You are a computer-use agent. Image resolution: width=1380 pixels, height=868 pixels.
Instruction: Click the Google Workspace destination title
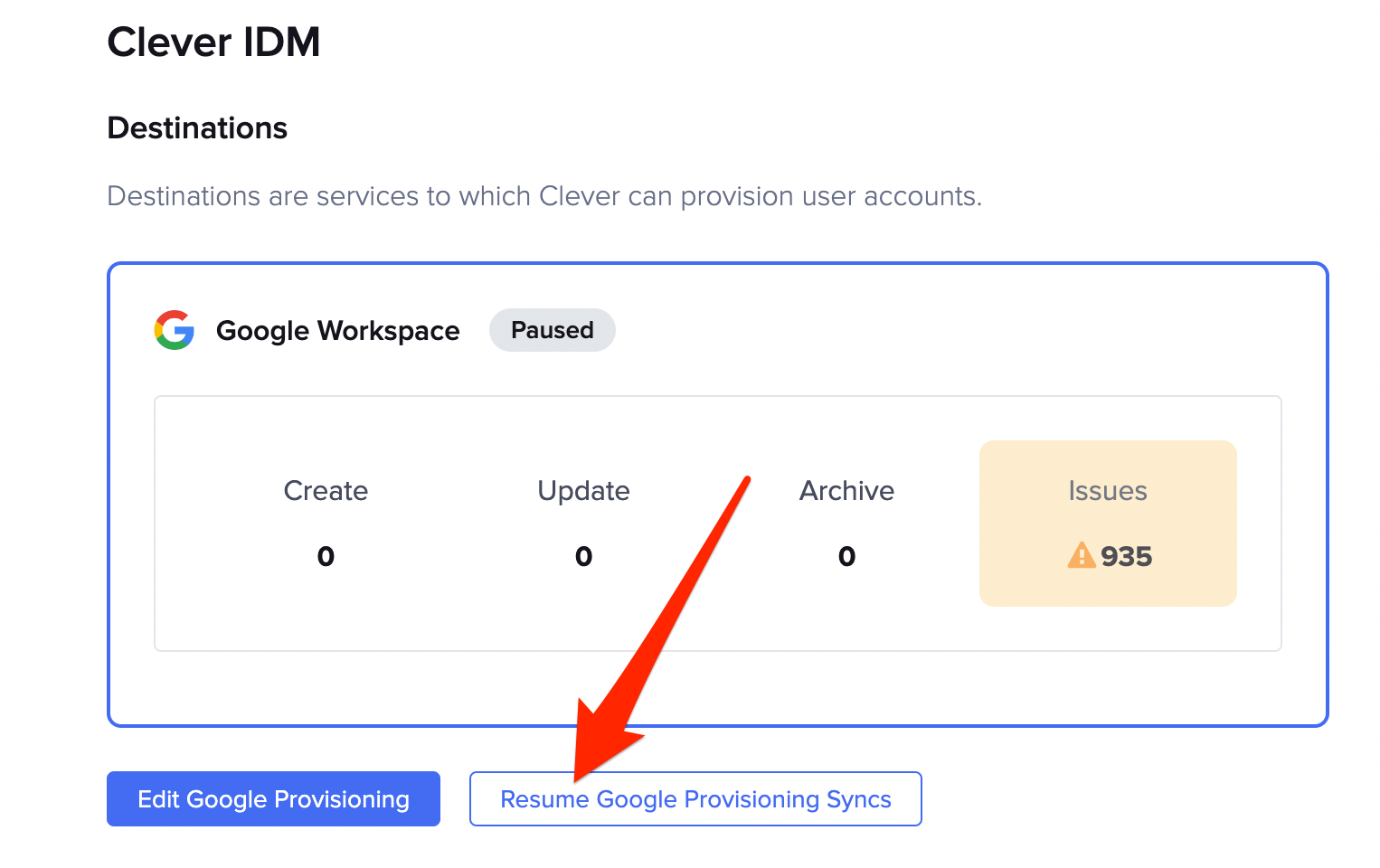(x=337, y=331)
